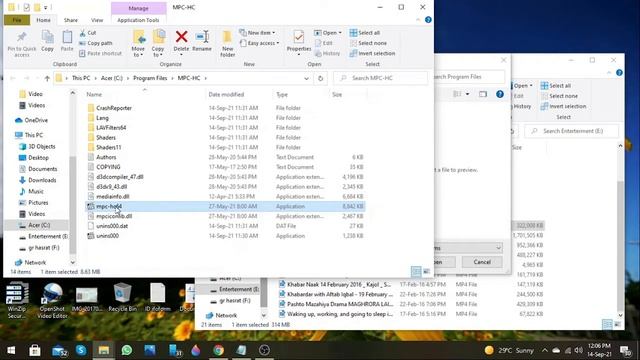The width and height of the screenshot is (640, 360).
Task: Click Paste shortcut in ribbon
Action: click(100, 53)
